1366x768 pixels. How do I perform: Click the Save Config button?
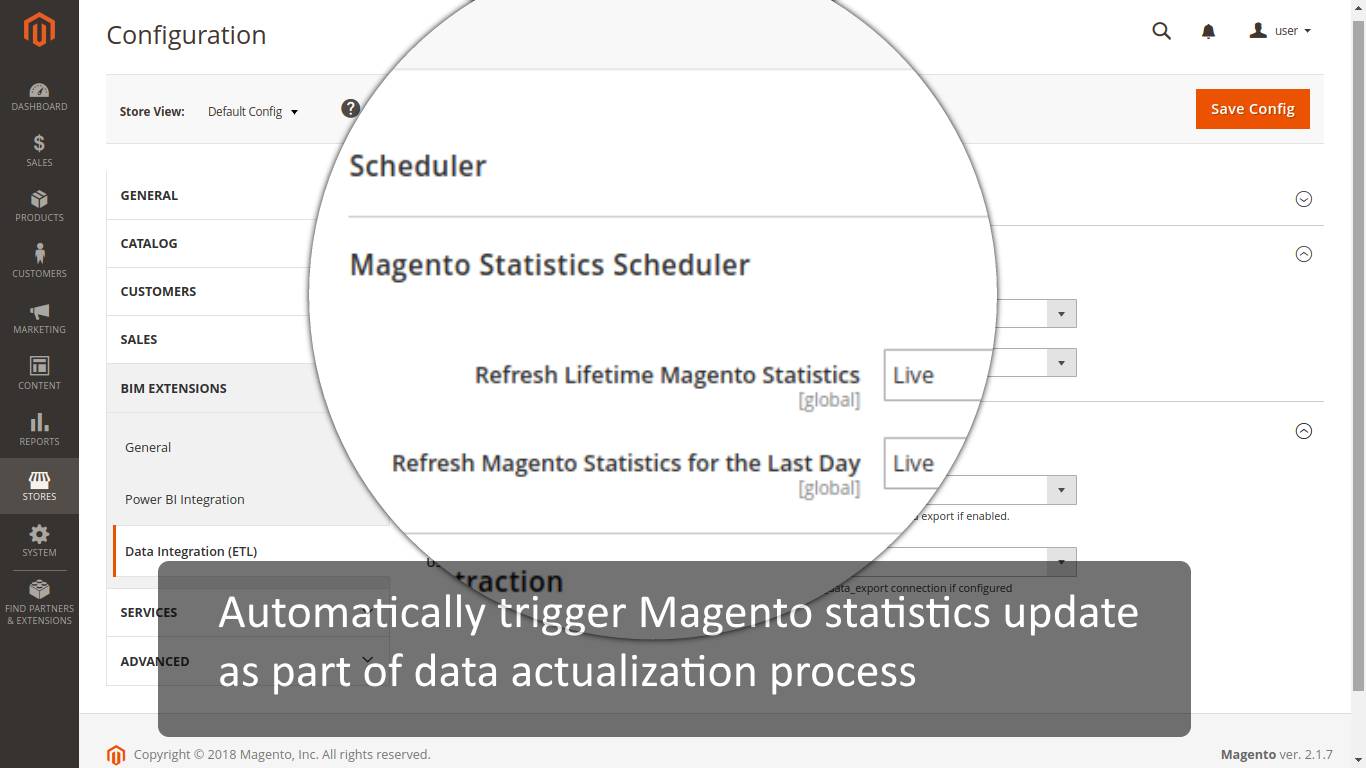pyautogui.click(x=1252, y=108)
